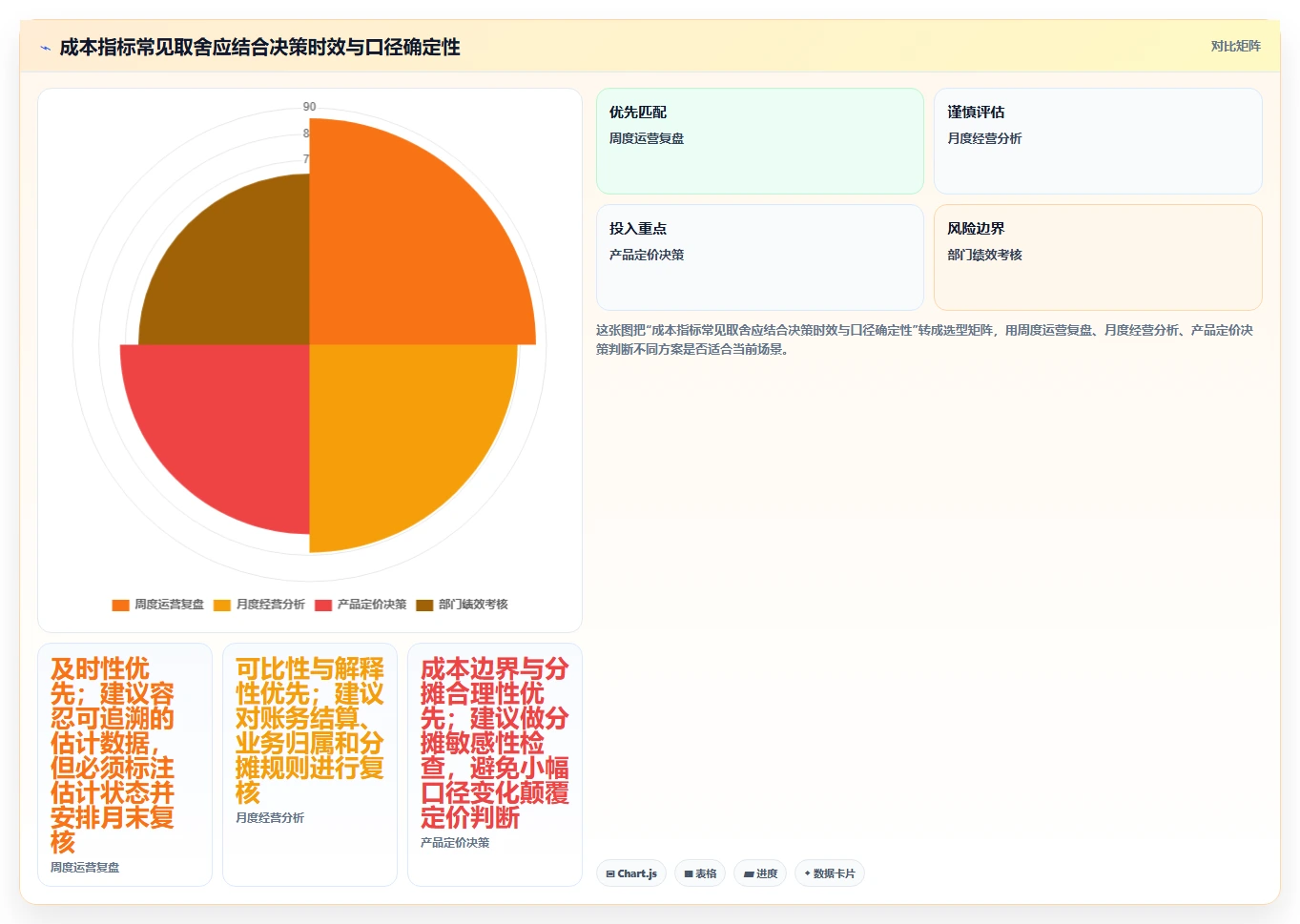Screen dimensions: 1300x924
Task: Select the 及时性优先 data card
Action: click(125, 765)
